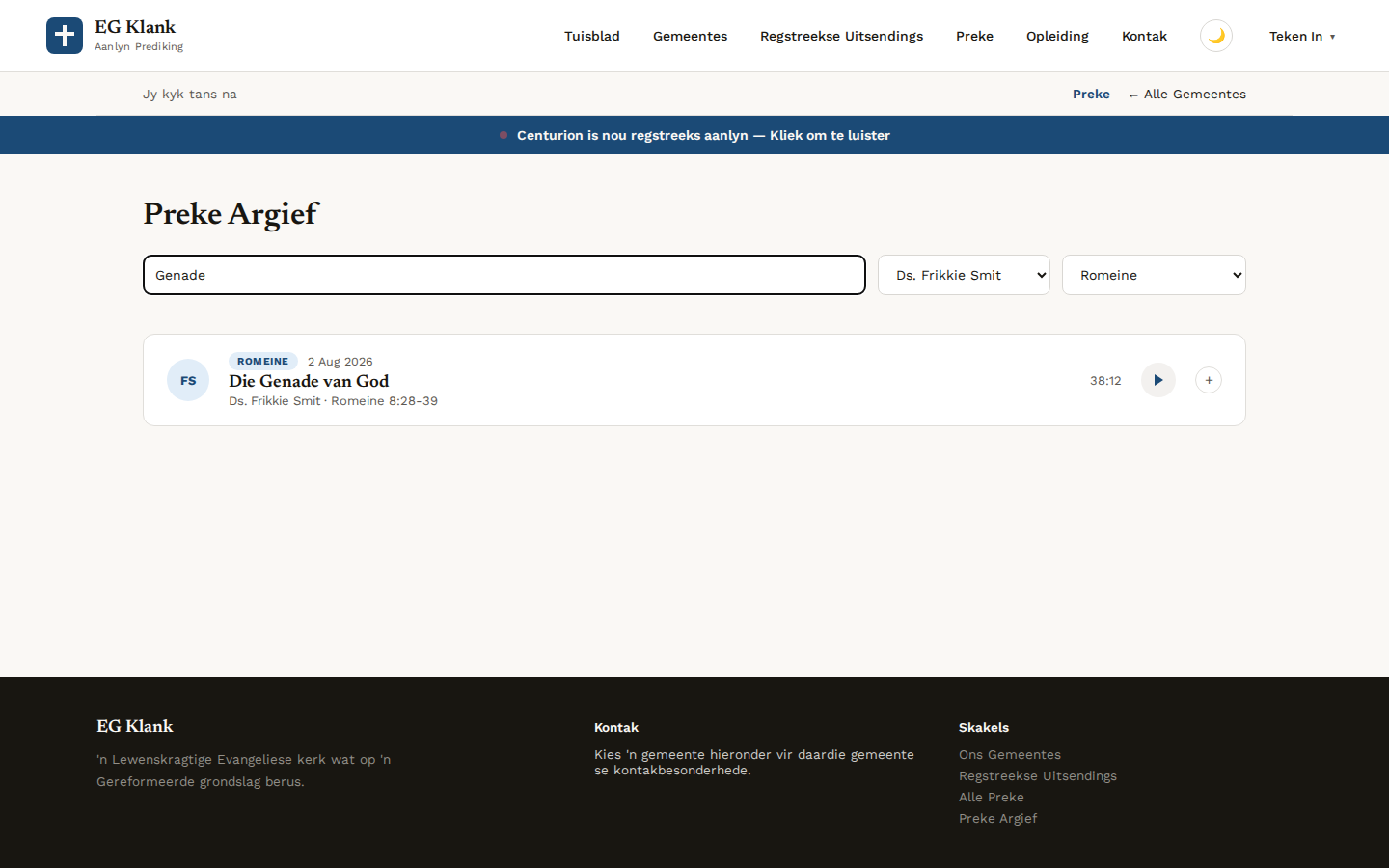The height and width of the screenshot is (868, 1389).
Task: Add the sermon to queue with plus icon
Action: [x=1209, y=380]
